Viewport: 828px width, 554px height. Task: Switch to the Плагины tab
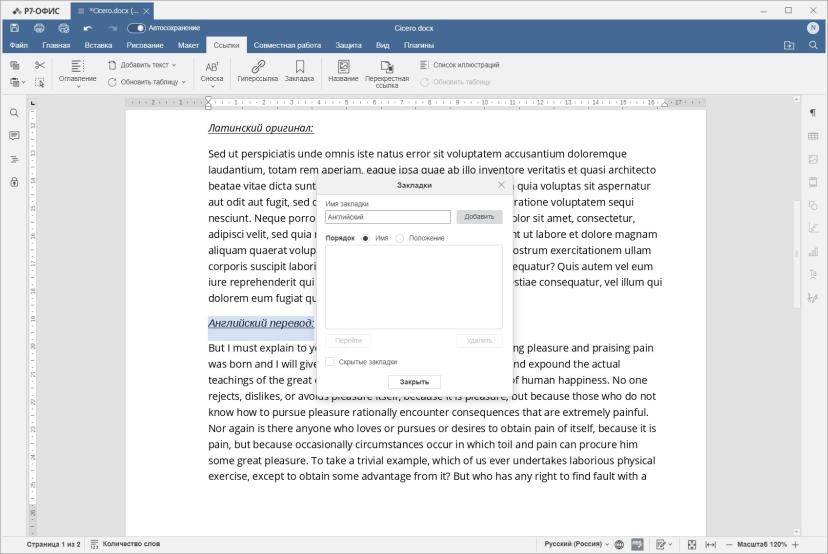(x=419, y=45)
